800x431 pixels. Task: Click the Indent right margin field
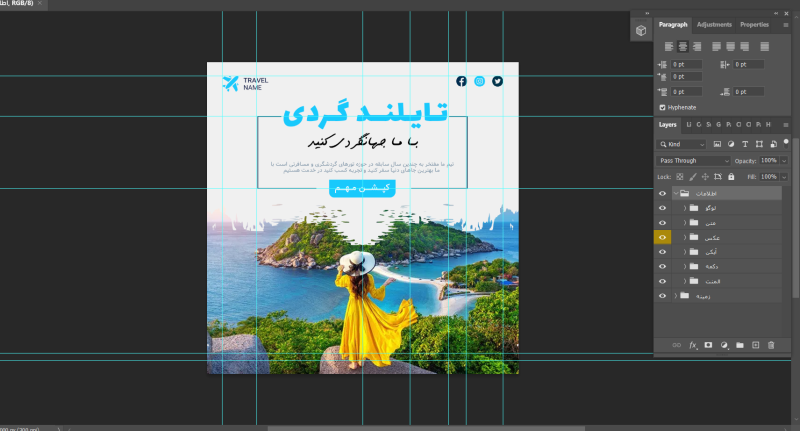point(748,64)
